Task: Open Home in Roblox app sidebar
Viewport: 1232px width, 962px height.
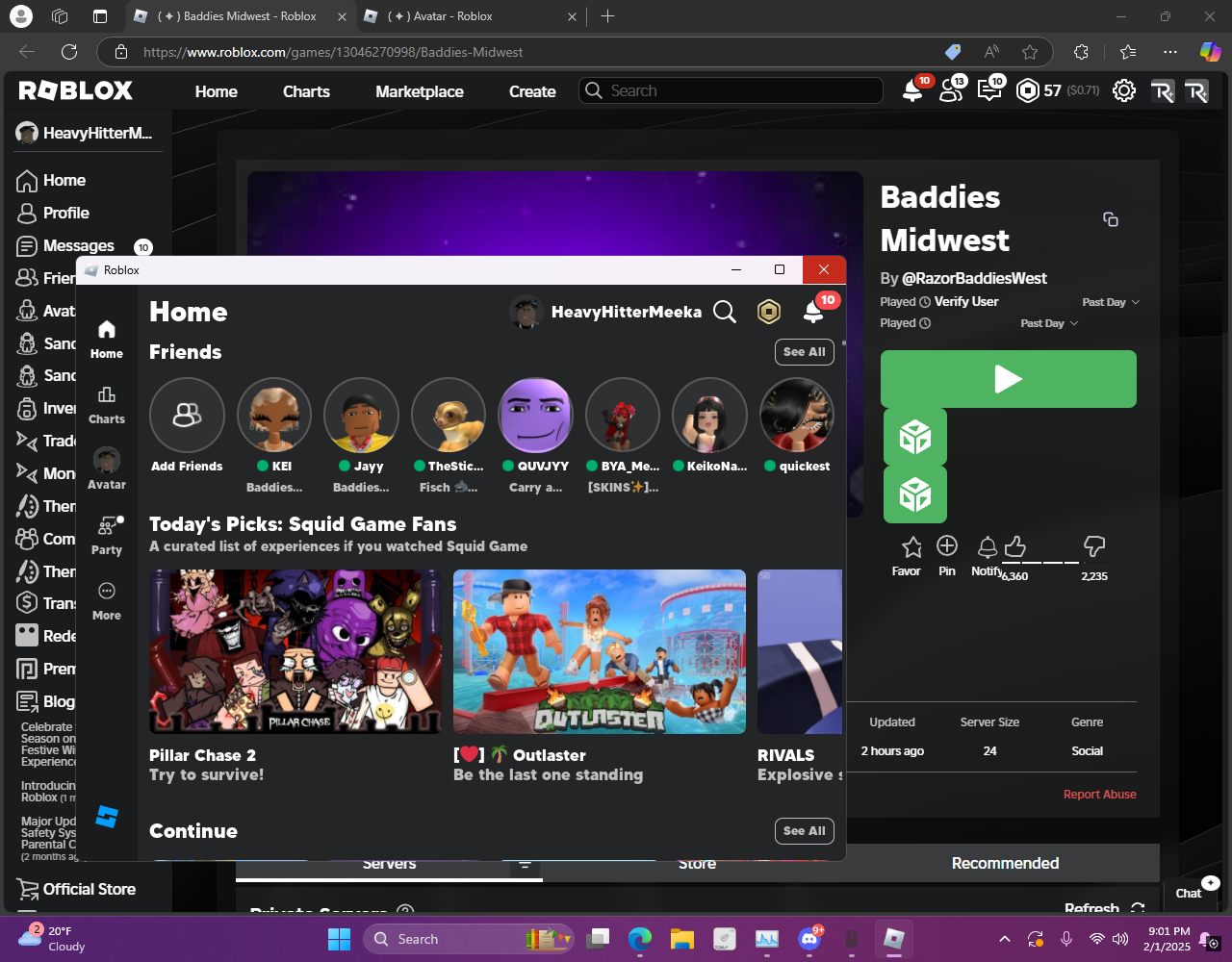Action: click(x=107, y=340)
